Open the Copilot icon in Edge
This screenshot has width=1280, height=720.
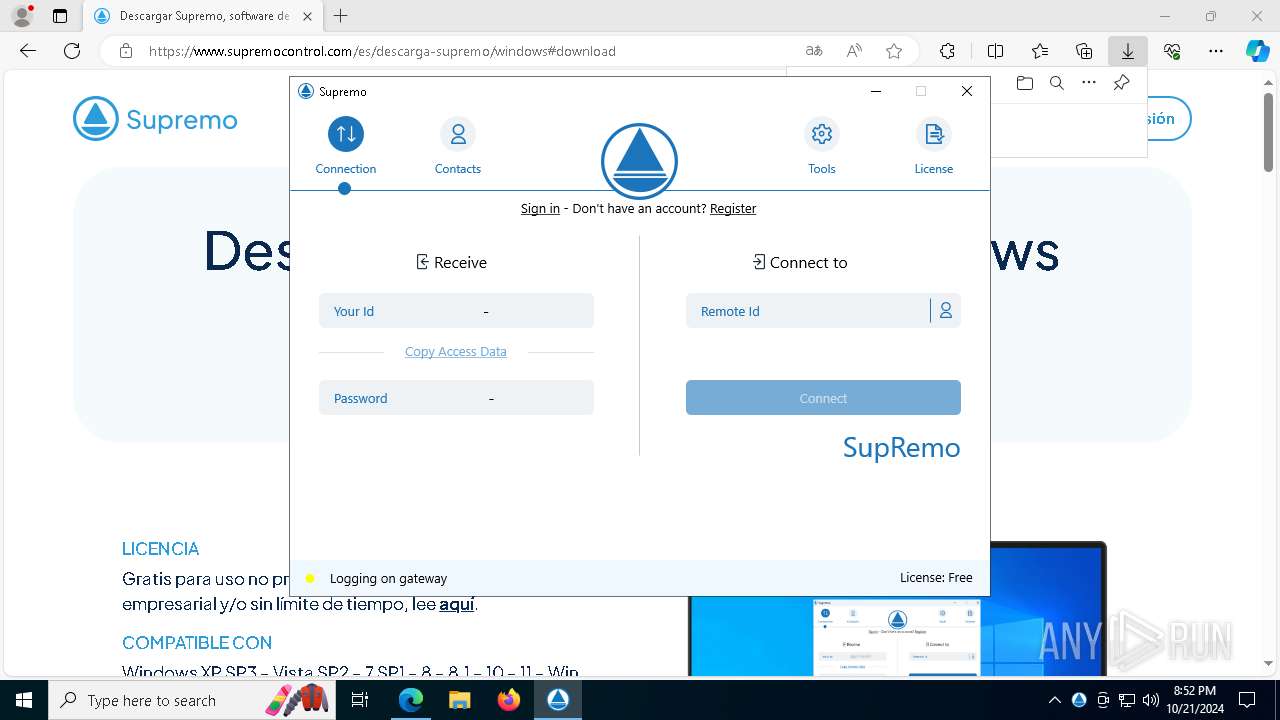coord(1257,51)
